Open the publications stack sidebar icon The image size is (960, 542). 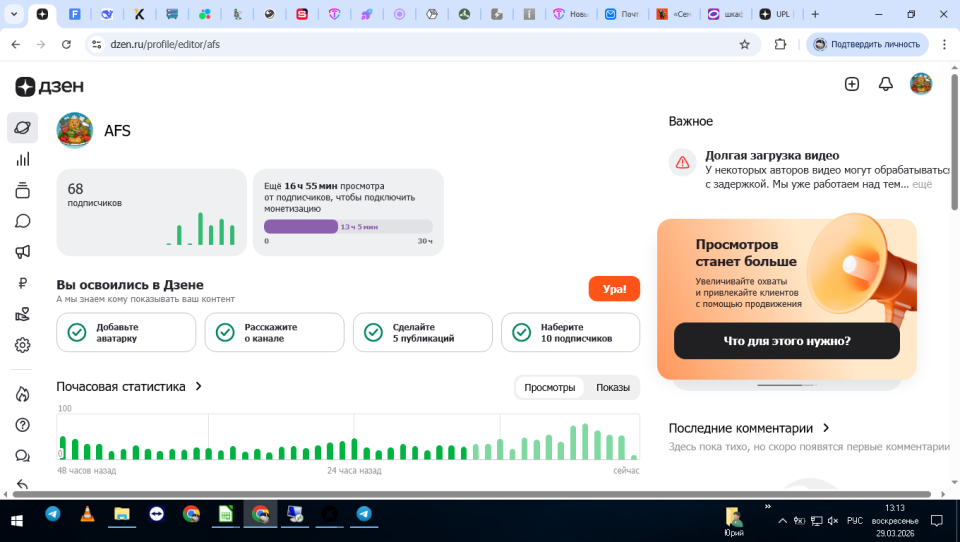(x=23, y=190)
